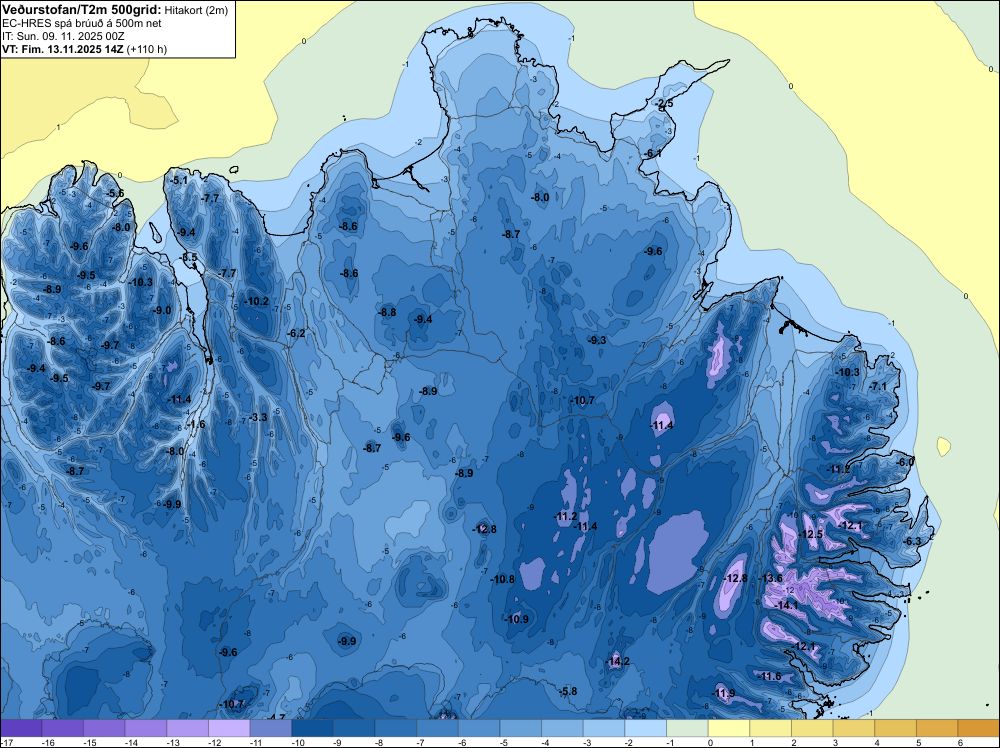This screenshot has height=748, width=1000.
Task: Click the -10.9 temperature label
Action: pyautogui.click(x=517, y=619)
